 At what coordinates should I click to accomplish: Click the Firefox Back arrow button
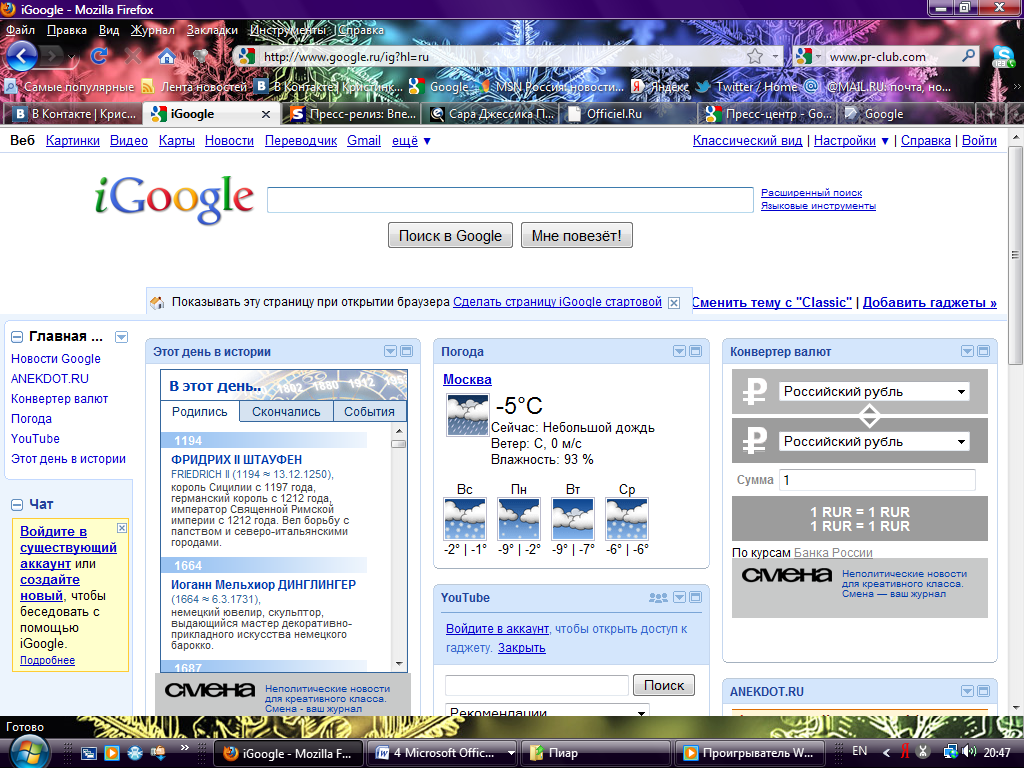[x=22, y=56]
